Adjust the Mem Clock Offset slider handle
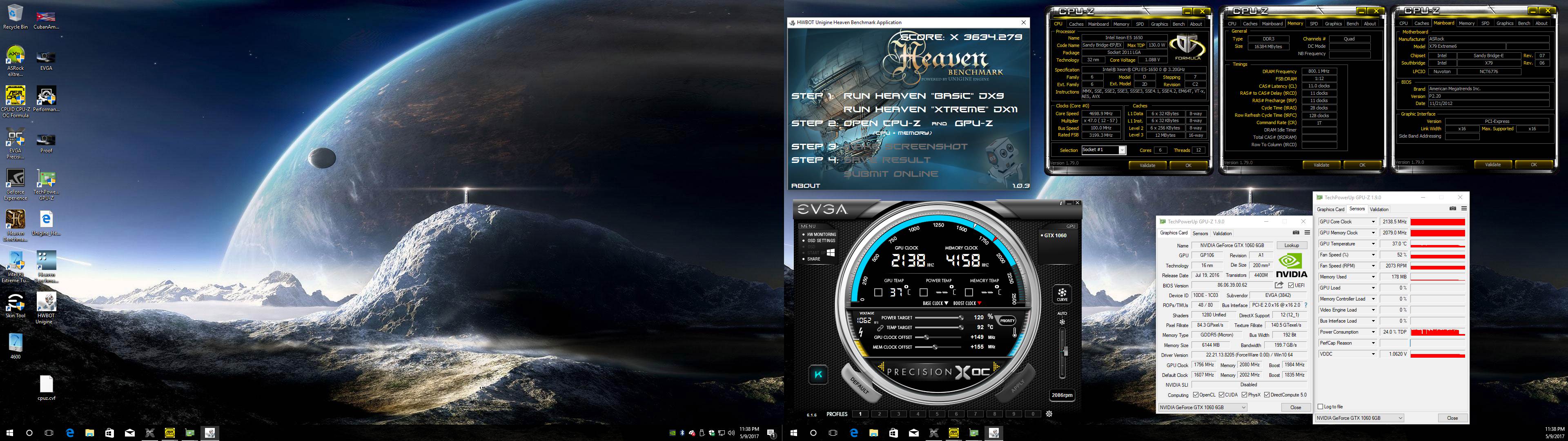This screenshot has width=1568, height=441. coord(935,347)
